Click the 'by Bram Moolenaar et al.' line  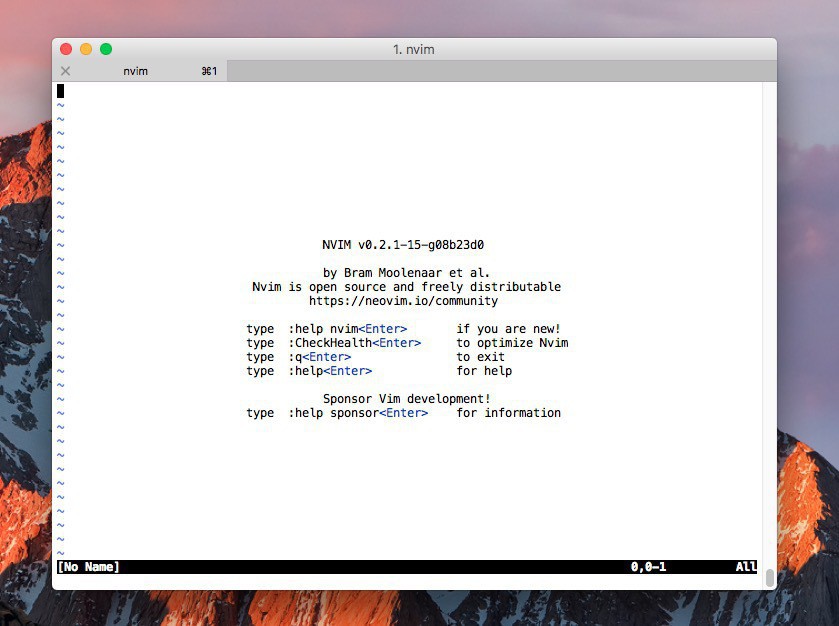(406, 273)
